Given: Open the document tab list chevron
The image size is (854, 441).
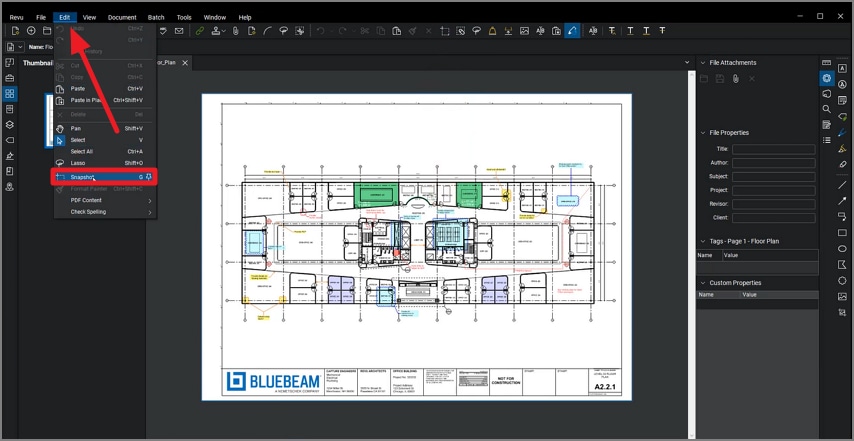Looking at the screenshot, I should (687, 63).
